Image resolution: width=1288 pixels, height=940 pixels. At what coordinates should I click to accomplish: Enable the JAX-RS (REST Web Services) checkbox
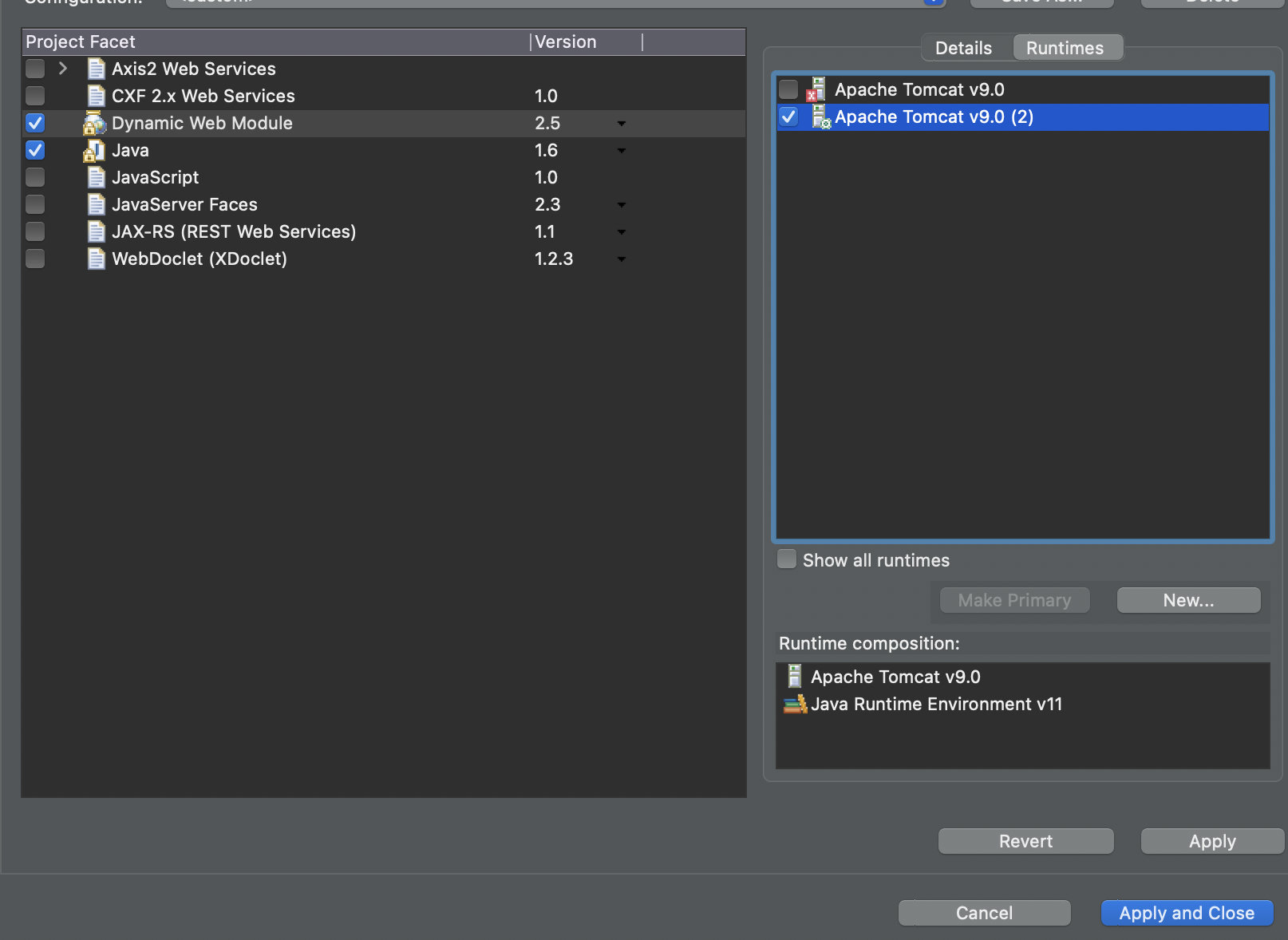(35, 231)
